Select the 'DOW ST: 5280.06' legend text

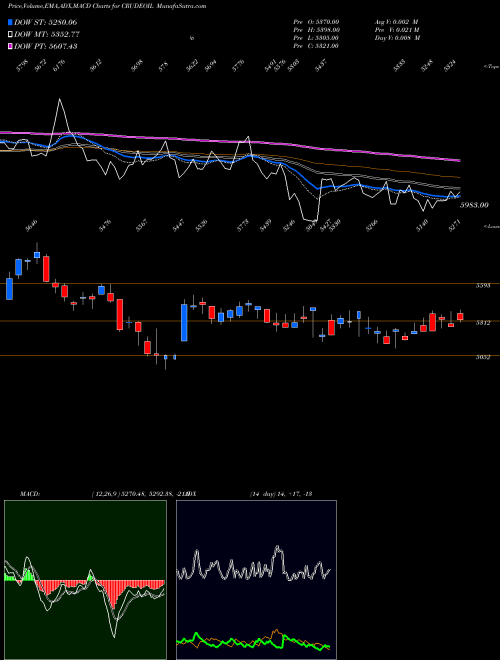point(45,22)
